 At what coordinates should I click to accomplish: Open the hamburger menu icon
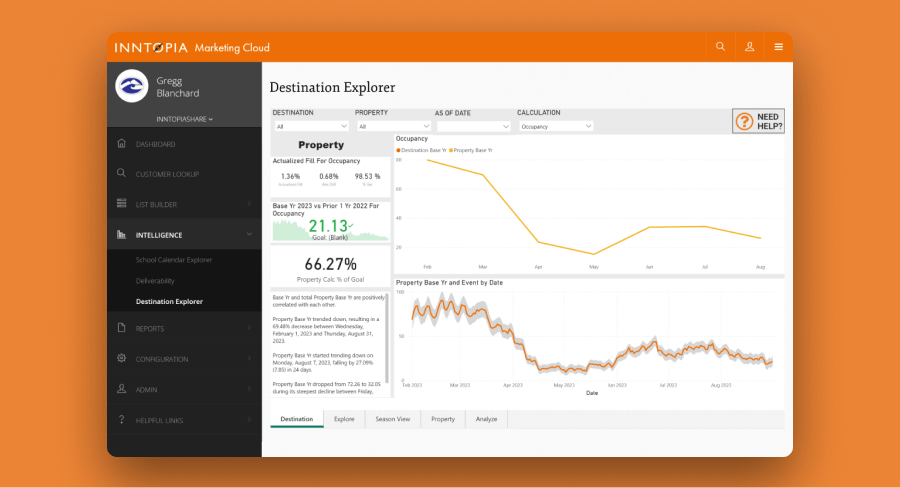pos(778,47)
